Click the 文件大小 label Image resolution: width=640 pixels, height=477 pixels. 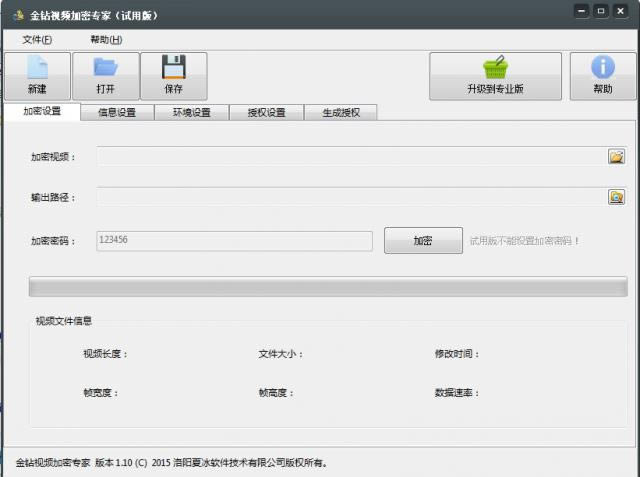click(x=281, y=354)
